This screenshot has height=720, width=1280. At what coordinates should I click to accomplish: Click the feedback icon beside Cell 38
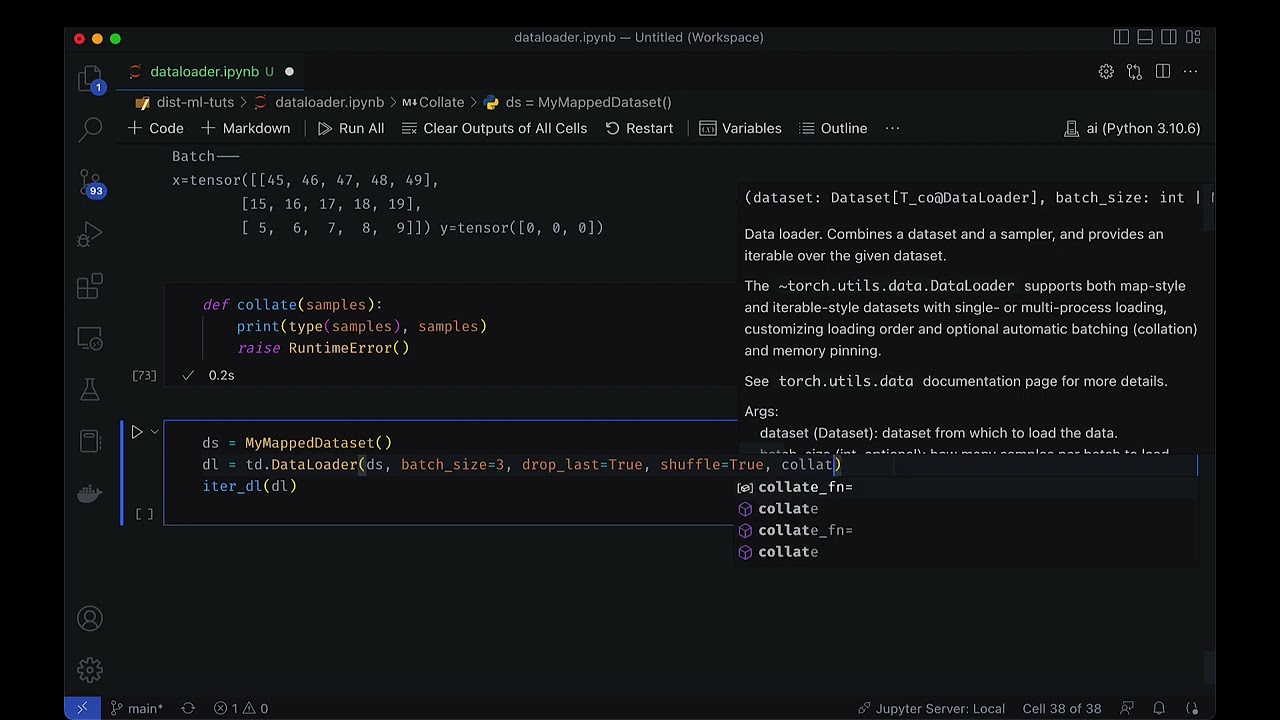[1127, 708]
